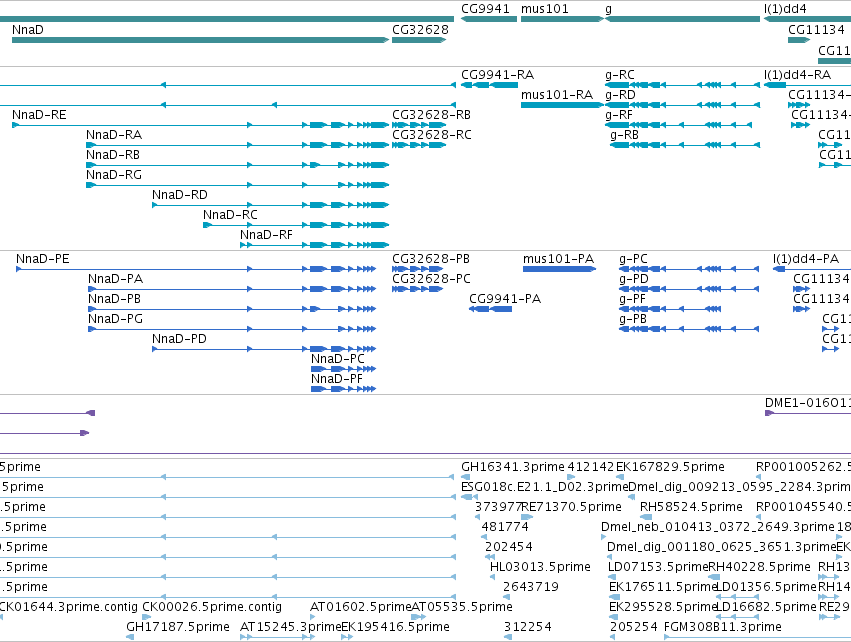The image size is (851, 642).
Task: Select the NnaD-RB transcript label
Action: (113, 155)
